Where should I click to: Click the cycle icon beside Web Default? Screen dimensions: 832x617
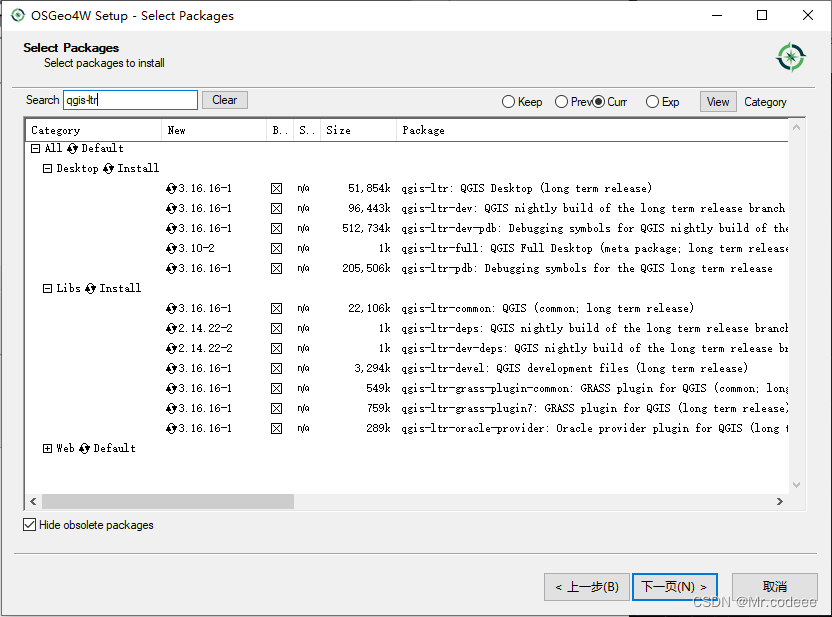click(x=84, y=448)
